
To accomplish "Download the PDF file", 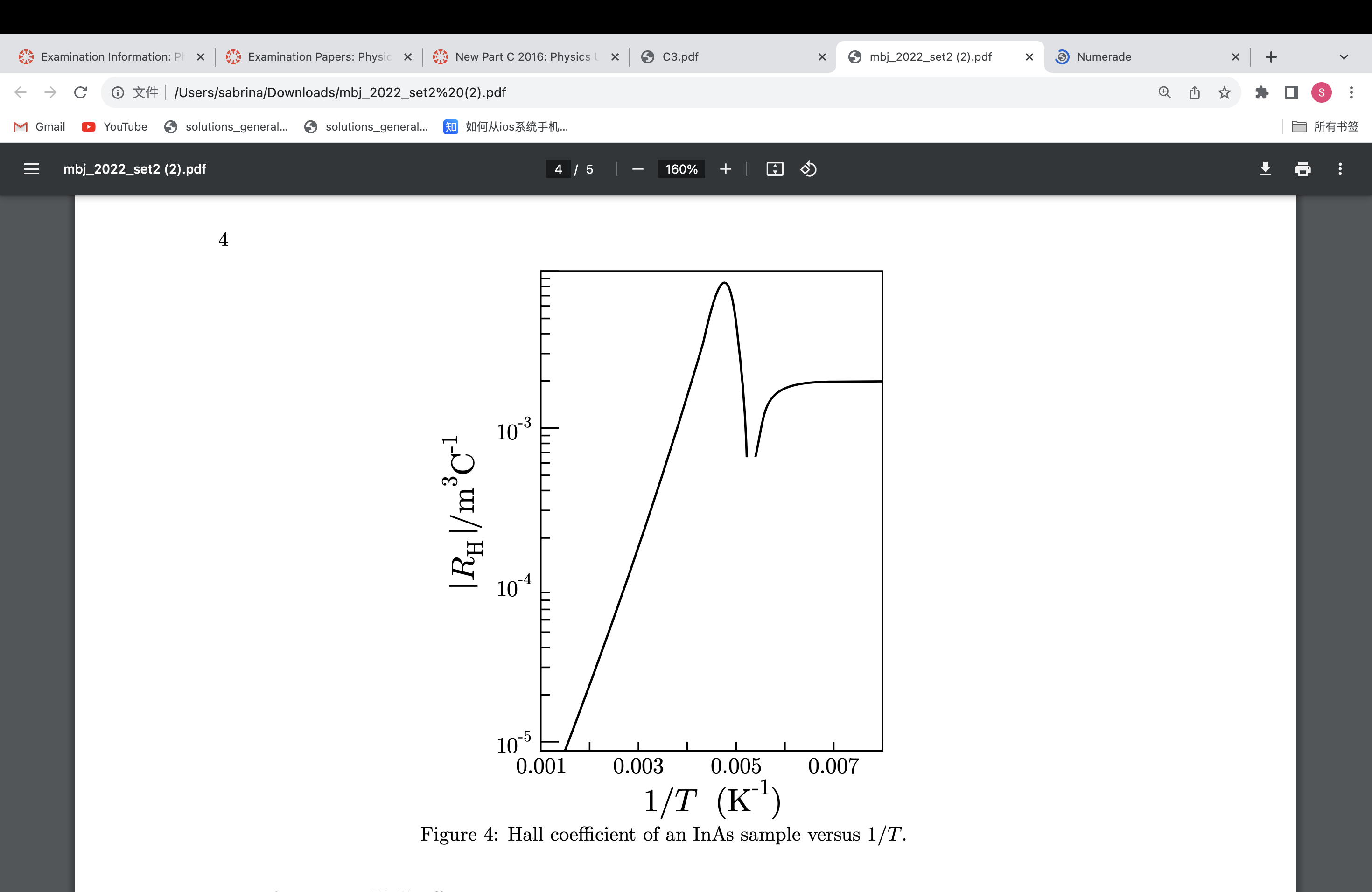I will [1265, 169].
